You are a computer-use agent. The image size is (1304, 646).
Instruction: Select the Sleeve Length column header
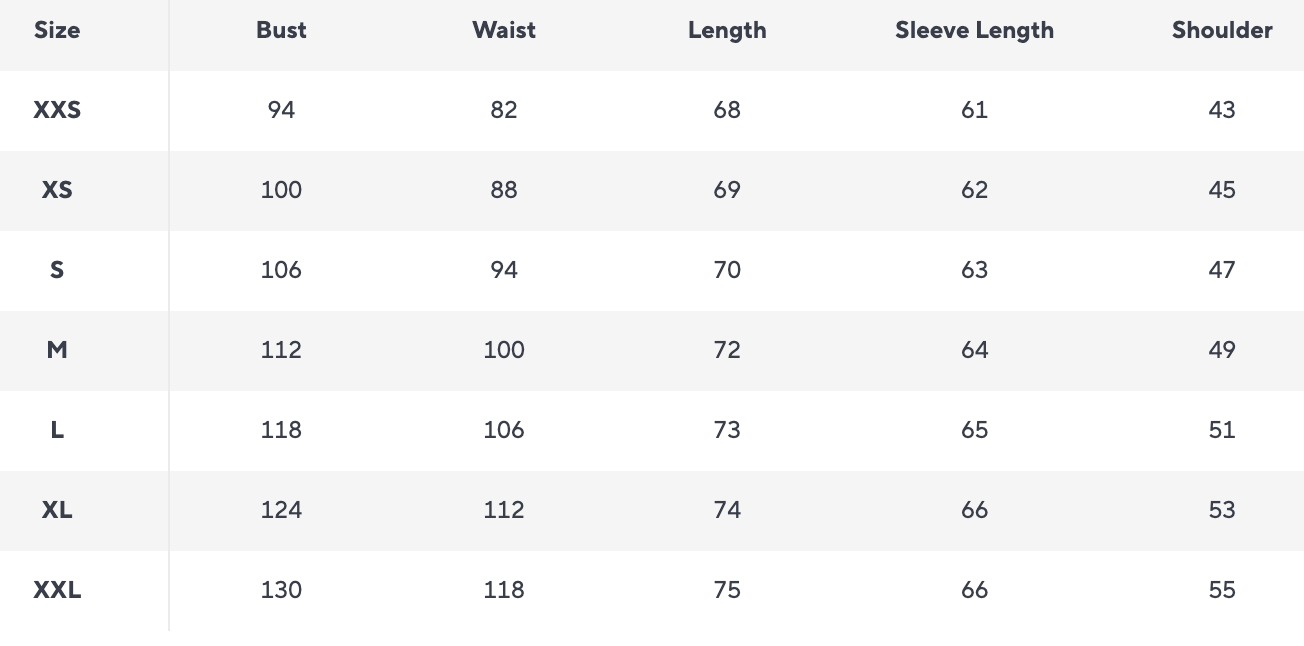[974, 30]
